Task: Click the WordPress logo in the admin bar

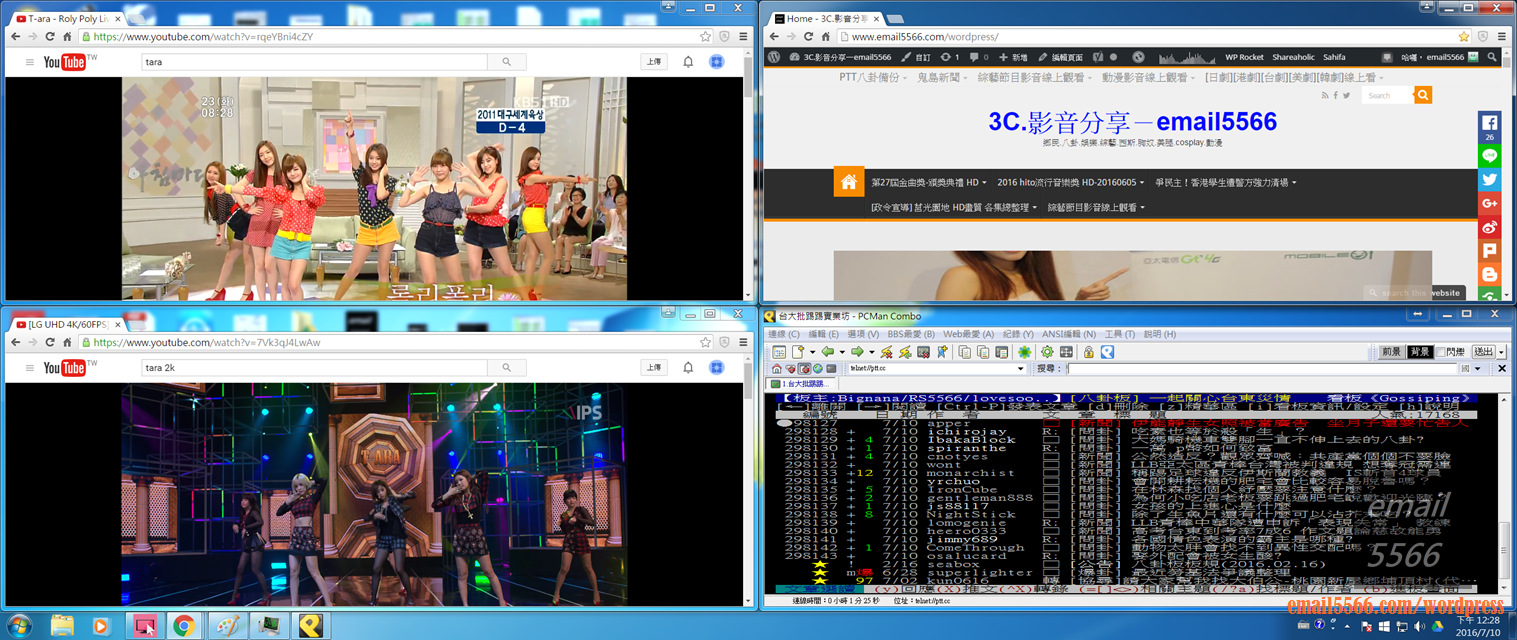Action: pyautogui.click(x=773, y=57)
